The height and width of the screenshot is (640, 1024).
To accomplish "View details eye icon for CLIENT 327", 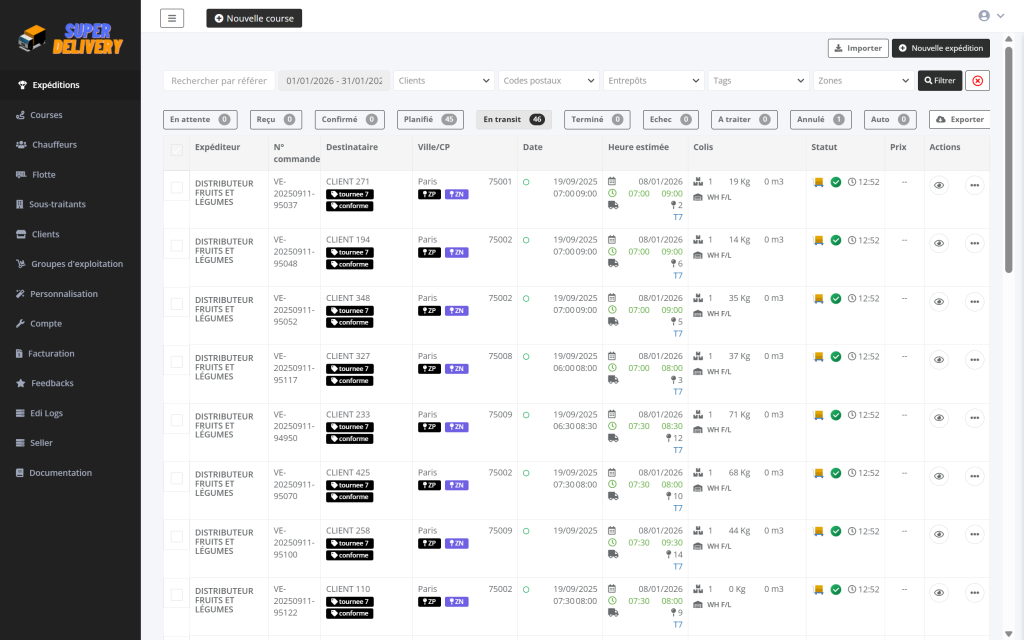I will coord(938,360).
